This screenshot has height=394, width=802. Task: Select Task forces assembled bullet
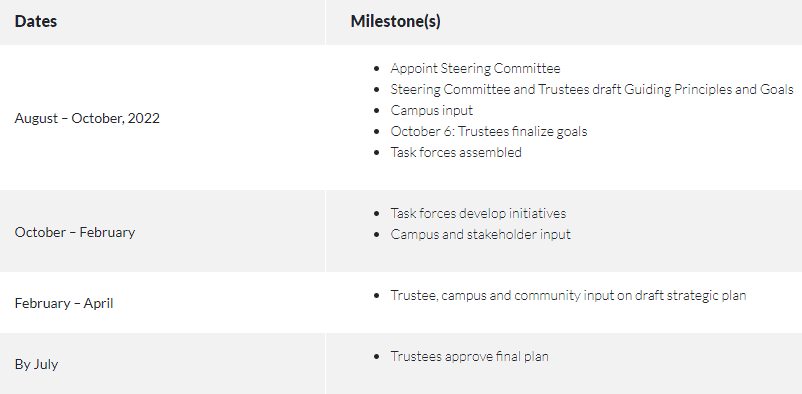[456, 152]
